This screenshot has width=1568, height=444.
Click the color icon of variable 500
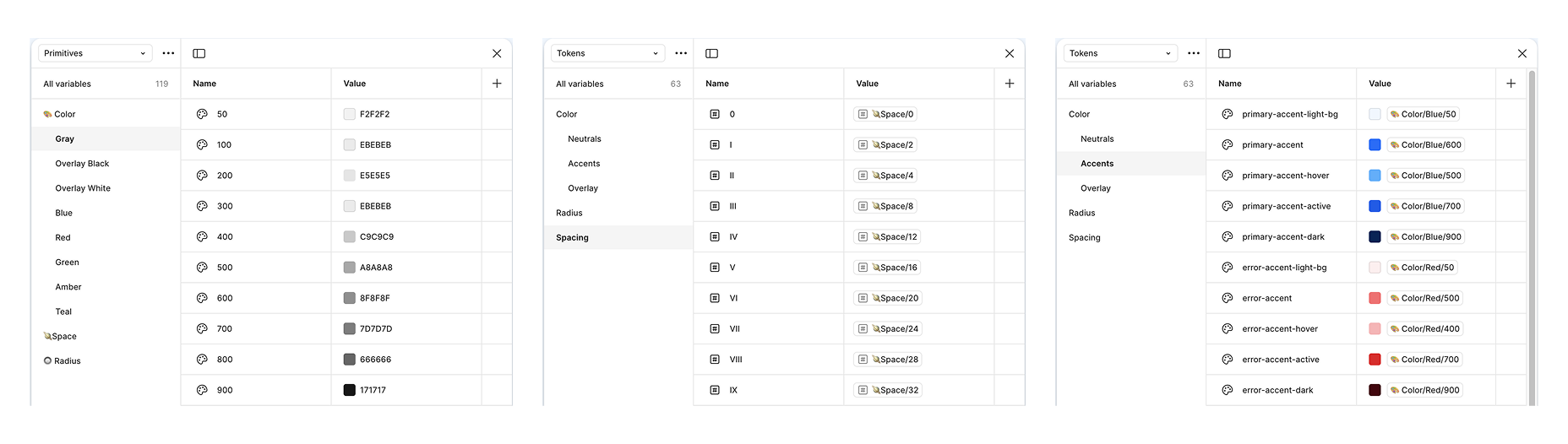pyautogui.click(x=202, y=268)
